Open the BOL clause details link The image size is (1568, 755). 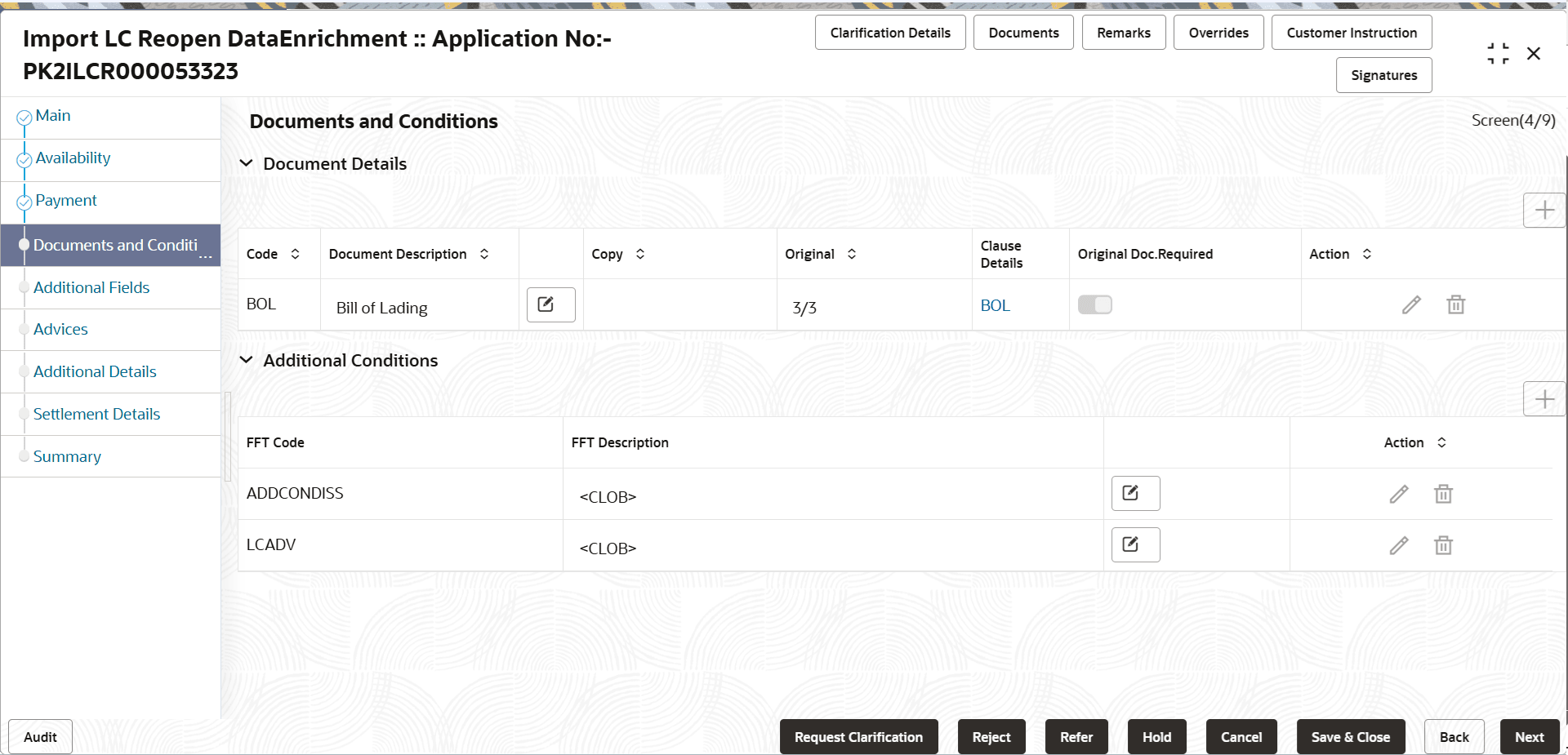tap(996, 305)
